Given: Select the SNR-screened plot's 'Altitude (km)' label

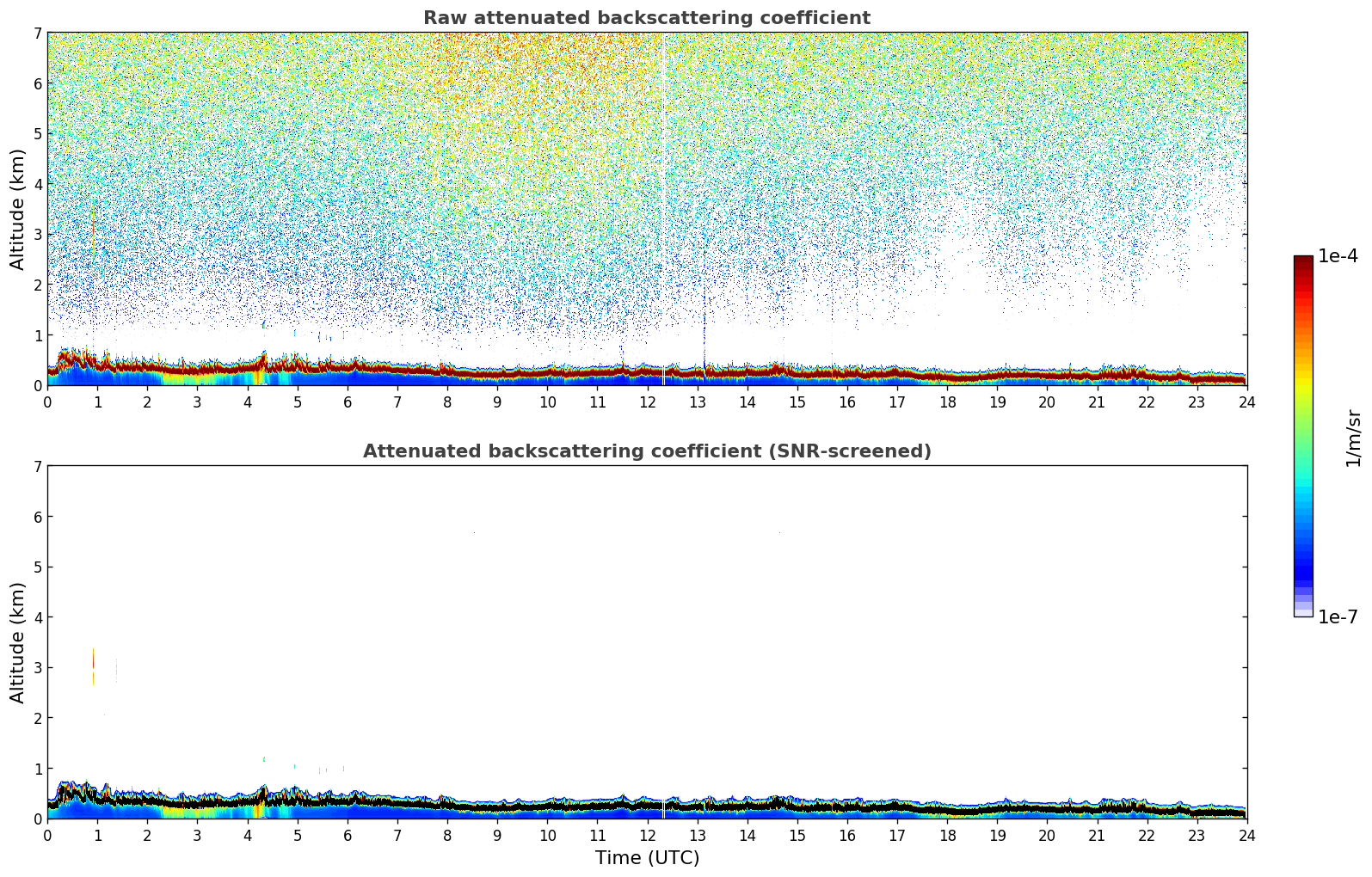Looking at the screenshot, I should pos(18,642).
